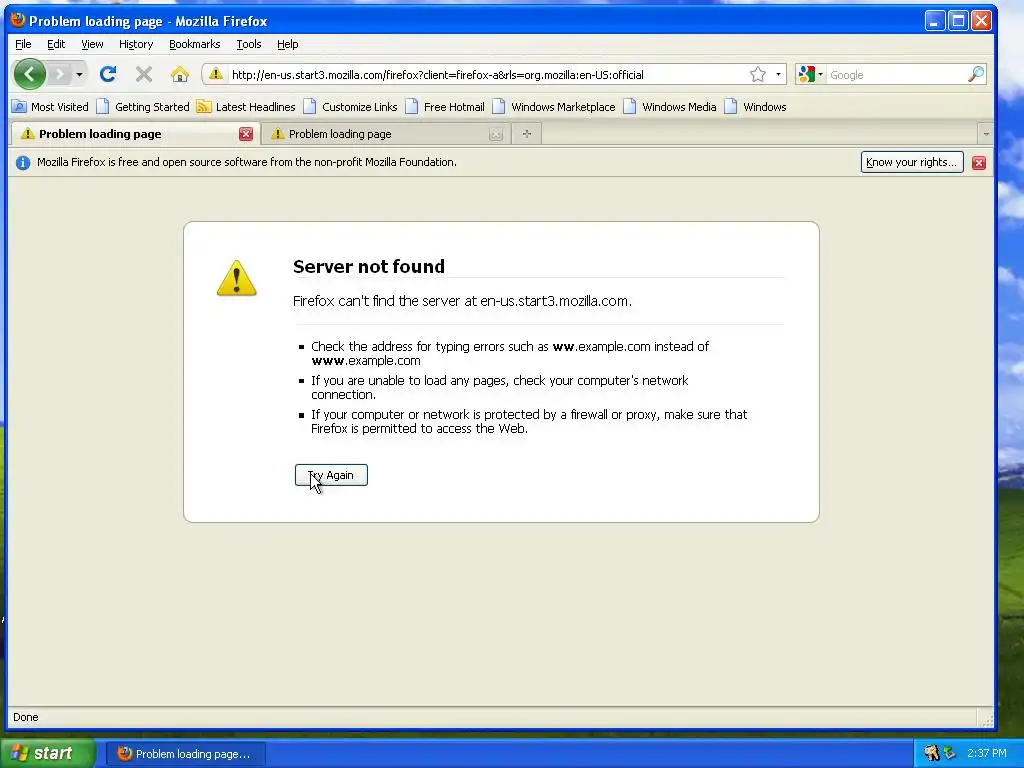Open the address bar history dropdown
1024x768 pixels.
[x=778, y=74]
